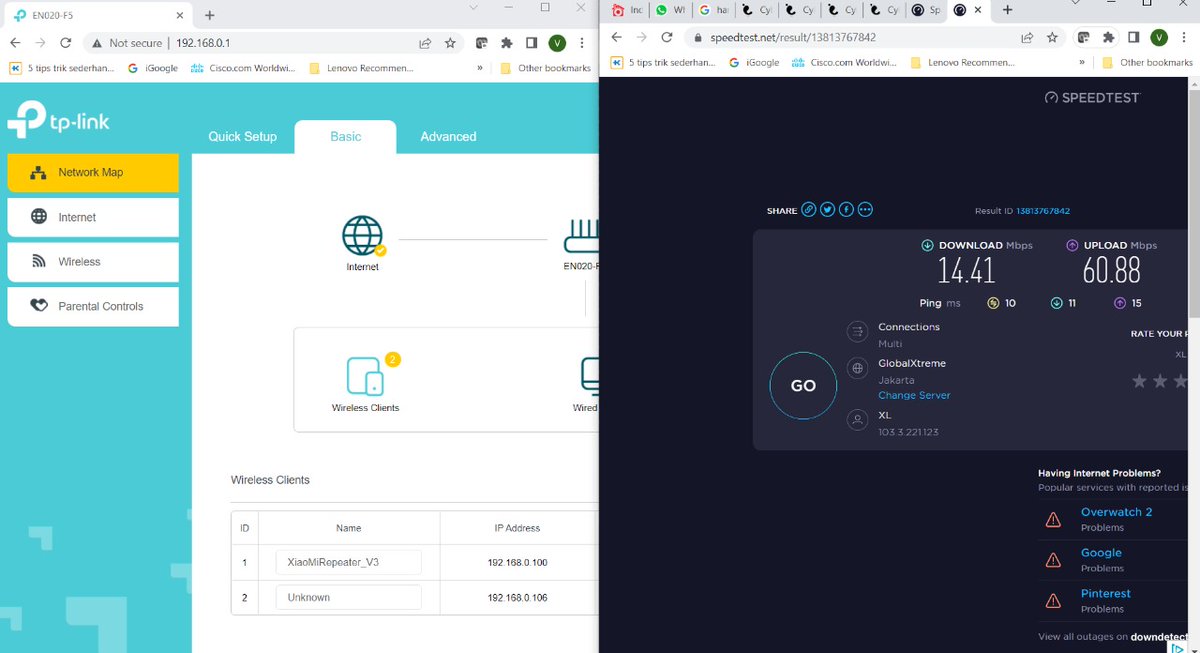Switch to the Google search browser tab

point(713,10)
